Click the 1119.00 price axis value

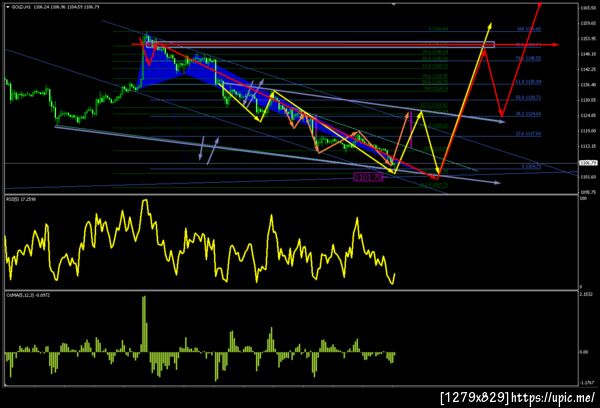pyautogui.click(x=588, y=131)
